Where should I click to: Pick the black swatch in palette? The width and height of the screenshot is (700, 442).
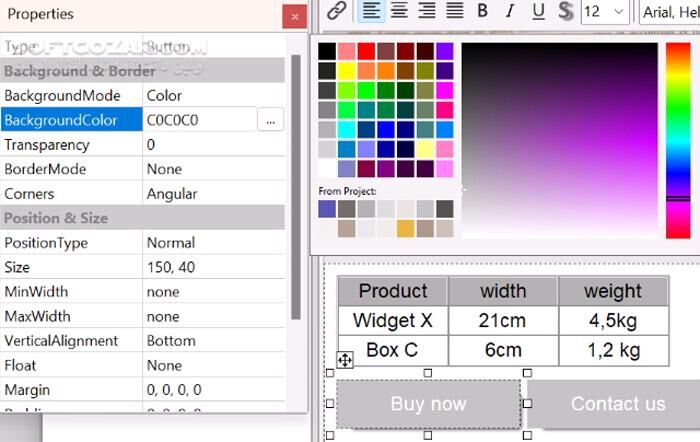tap(327, 51)
